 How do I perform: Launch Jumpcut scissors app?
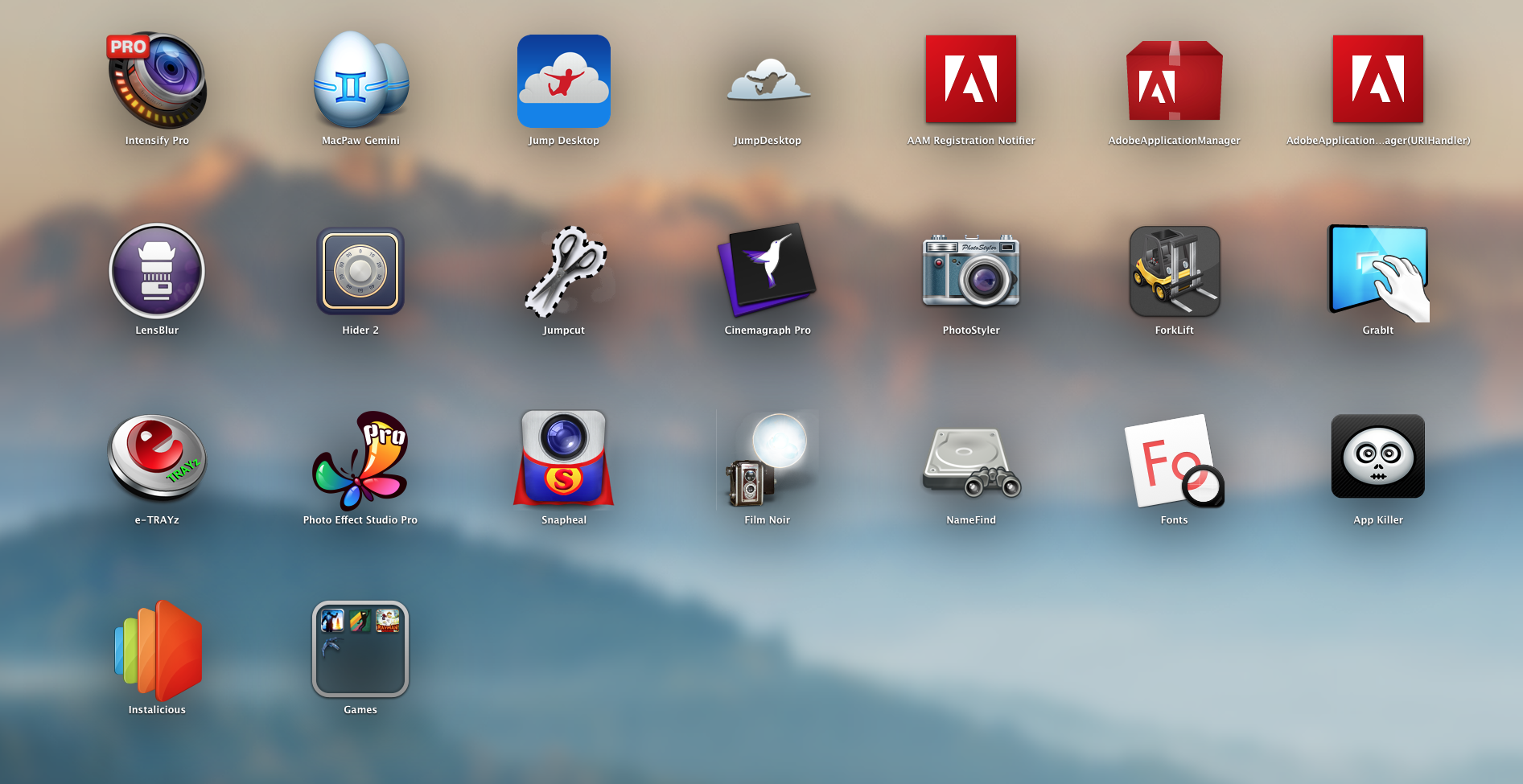point(564,271)
